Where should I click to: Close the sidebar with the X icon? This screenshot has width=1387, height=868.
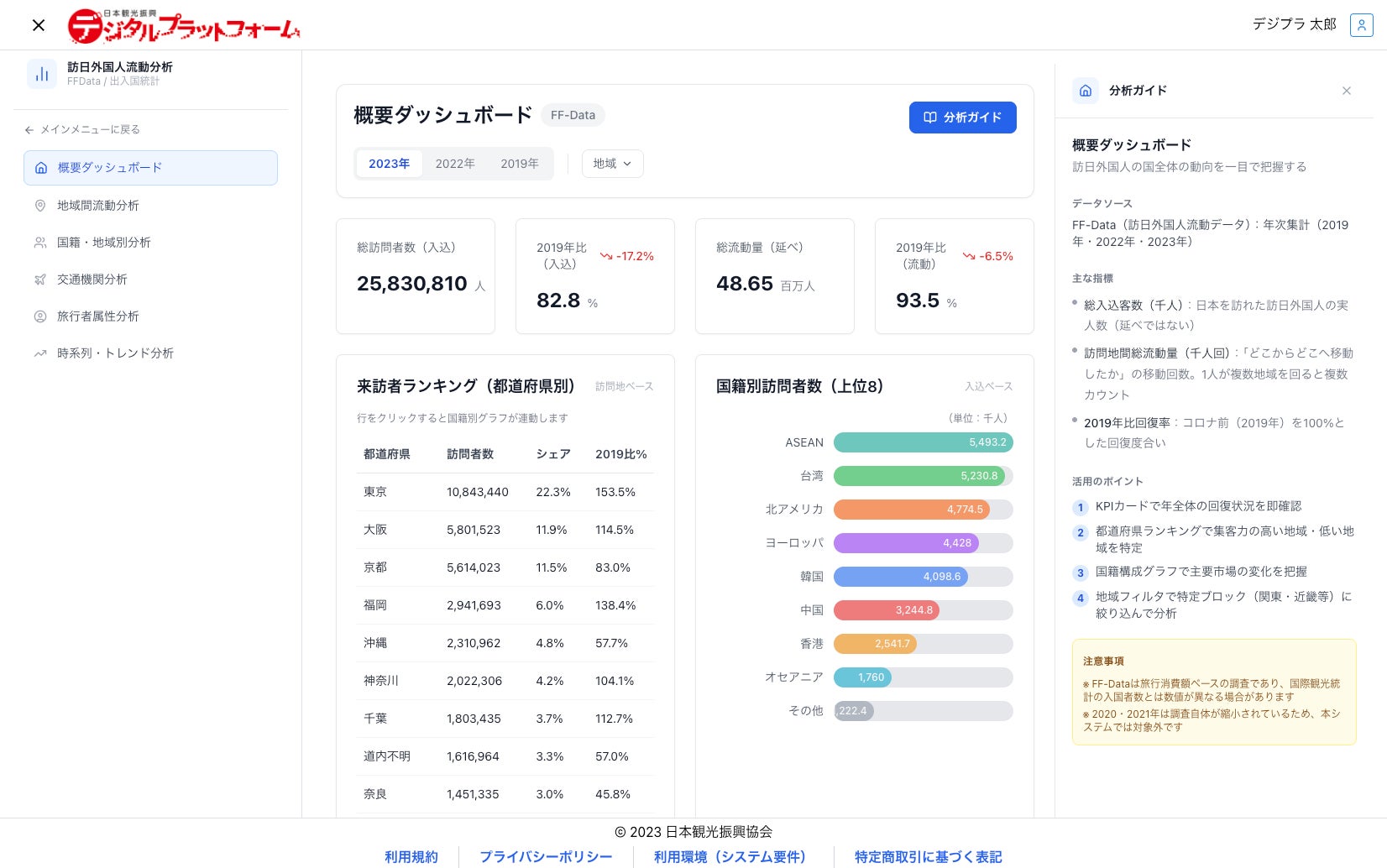[39, 25]
